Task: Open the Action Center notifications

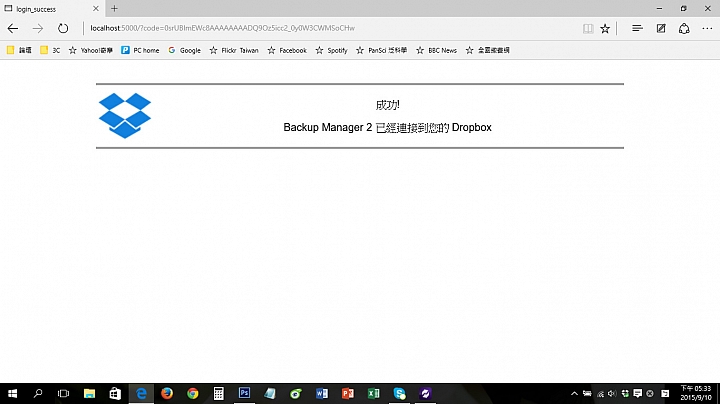Action: click(x=637, y=393)
